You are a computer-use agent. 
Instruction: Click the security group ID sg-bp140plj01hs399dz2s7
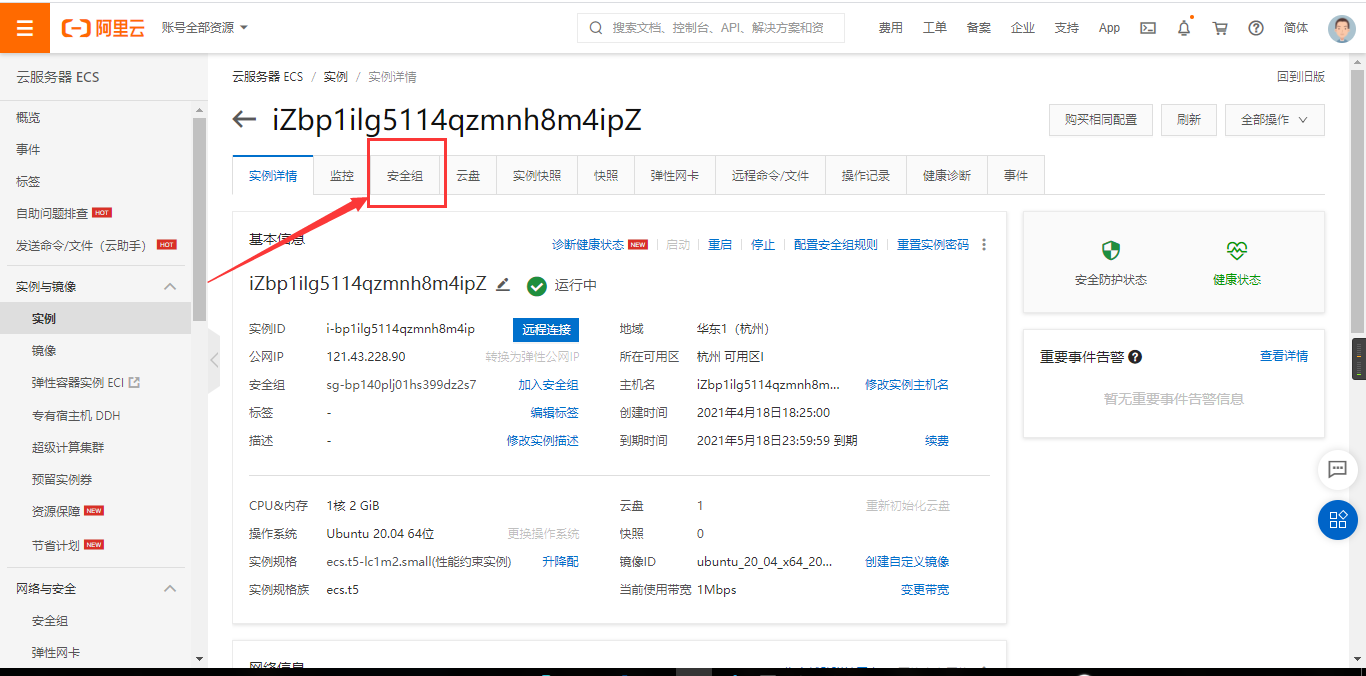pyautogui.click(x=401, y=385)
